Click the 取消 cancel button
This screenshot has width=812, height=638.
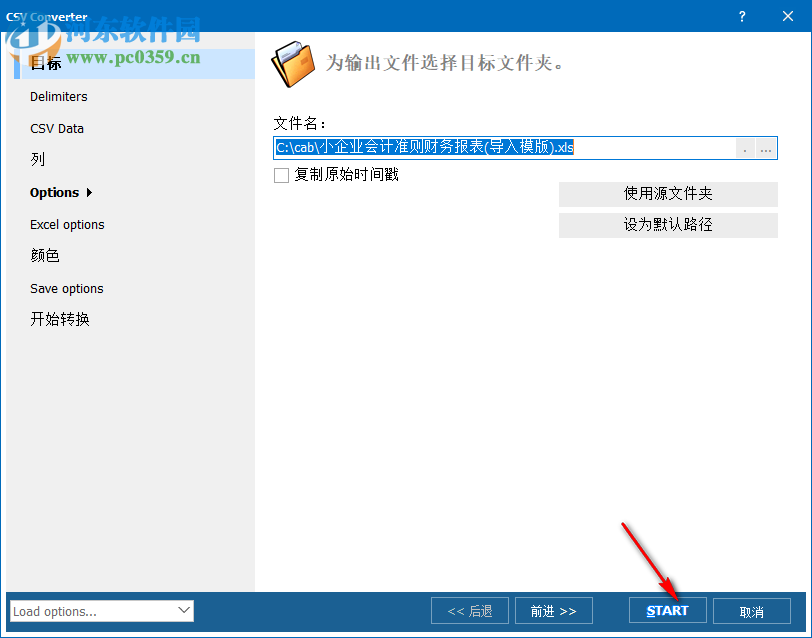(x=751, y=610)
